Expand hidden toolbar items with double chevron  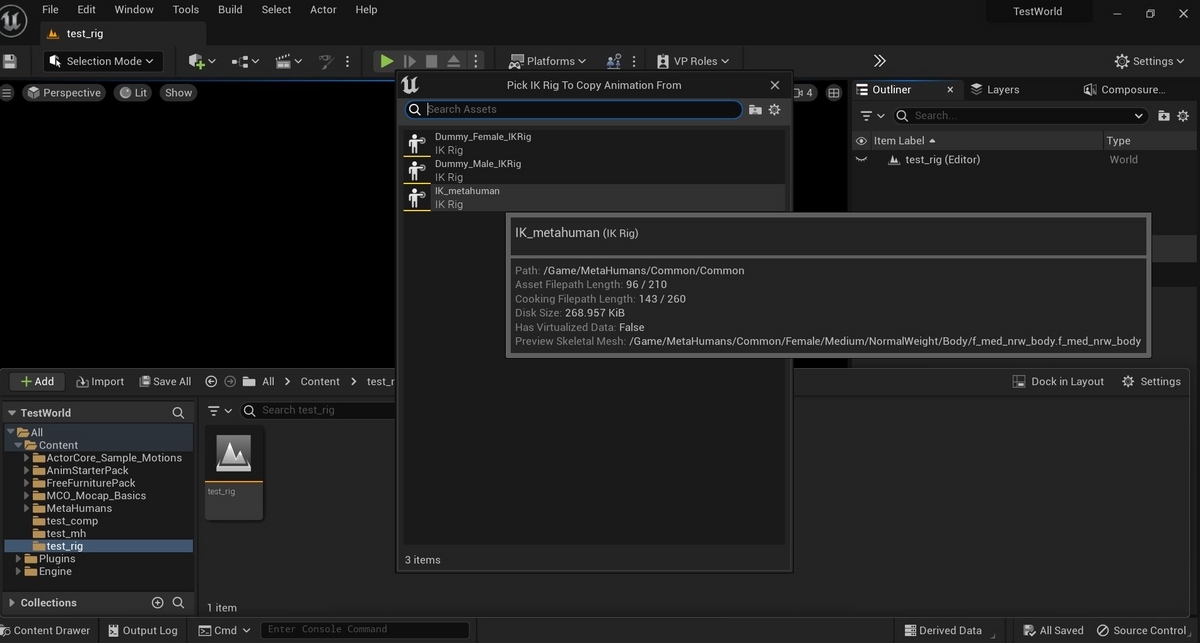click(x=879, y=61)
